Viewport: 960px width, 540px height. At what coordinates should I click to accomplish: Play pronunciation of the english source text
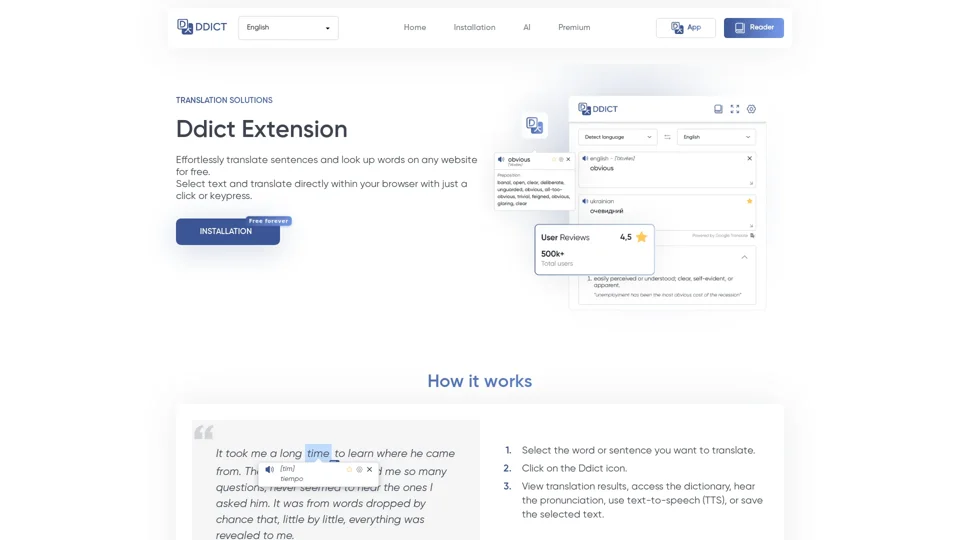[585, 158]
